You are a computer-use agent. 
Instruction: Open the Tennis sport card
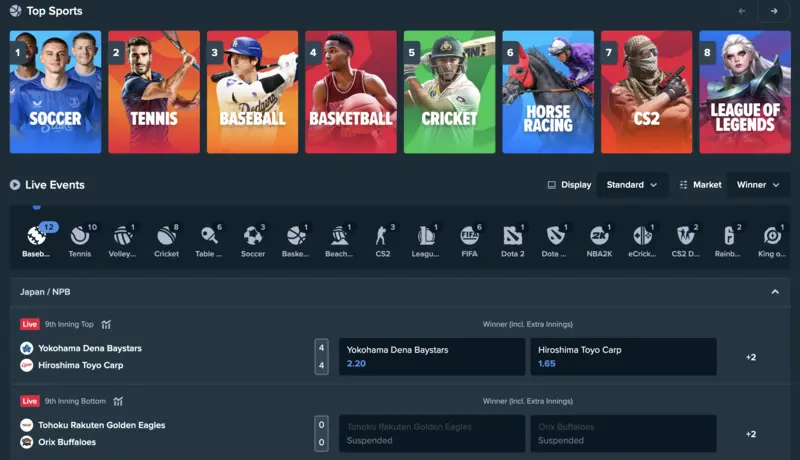click(x=154, y=92)
